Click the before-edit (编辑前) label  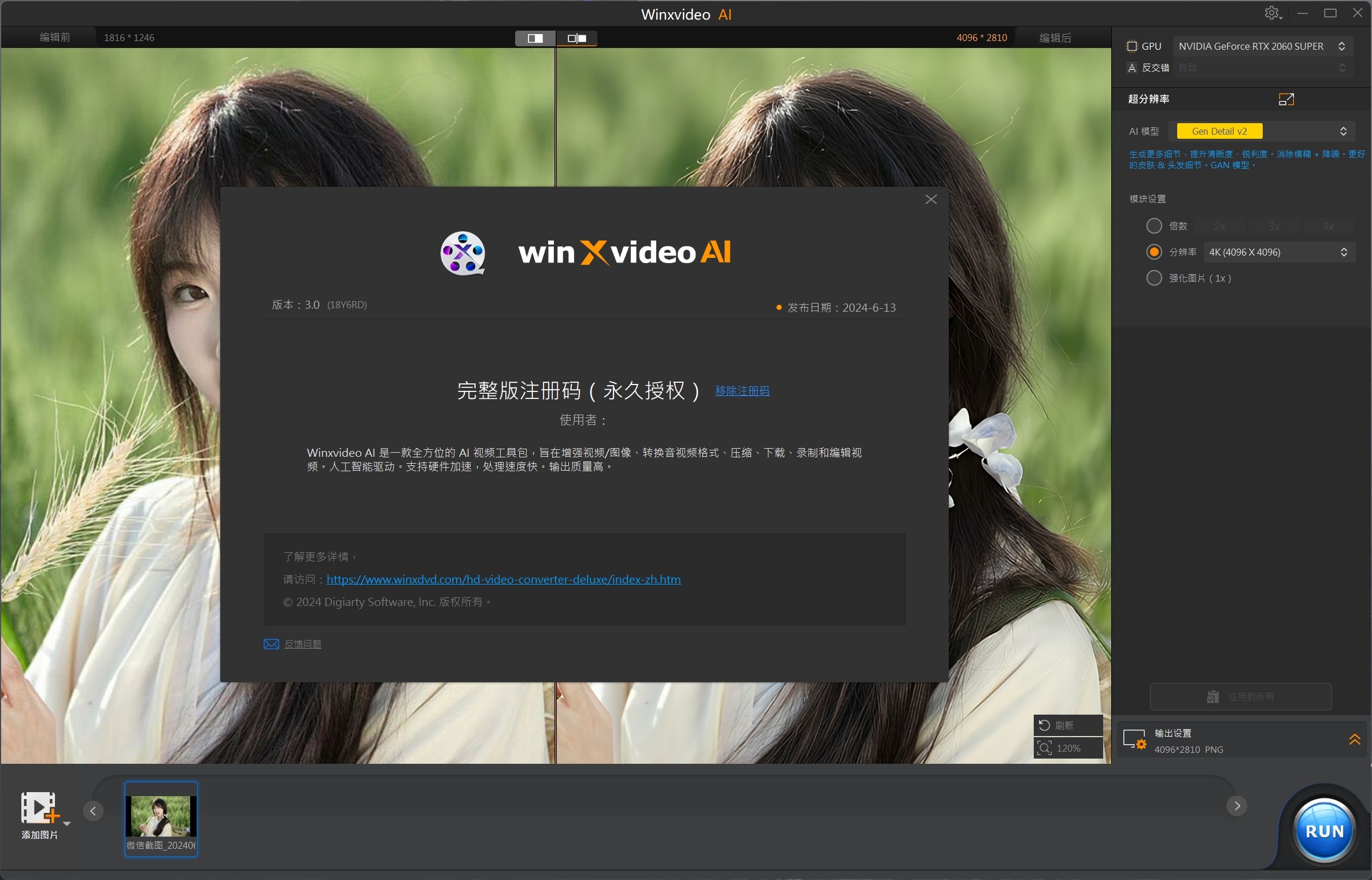55,38
